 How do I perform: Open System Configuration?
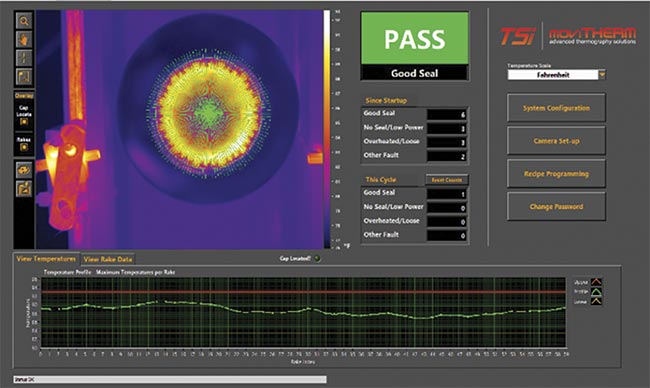point(556,108)
